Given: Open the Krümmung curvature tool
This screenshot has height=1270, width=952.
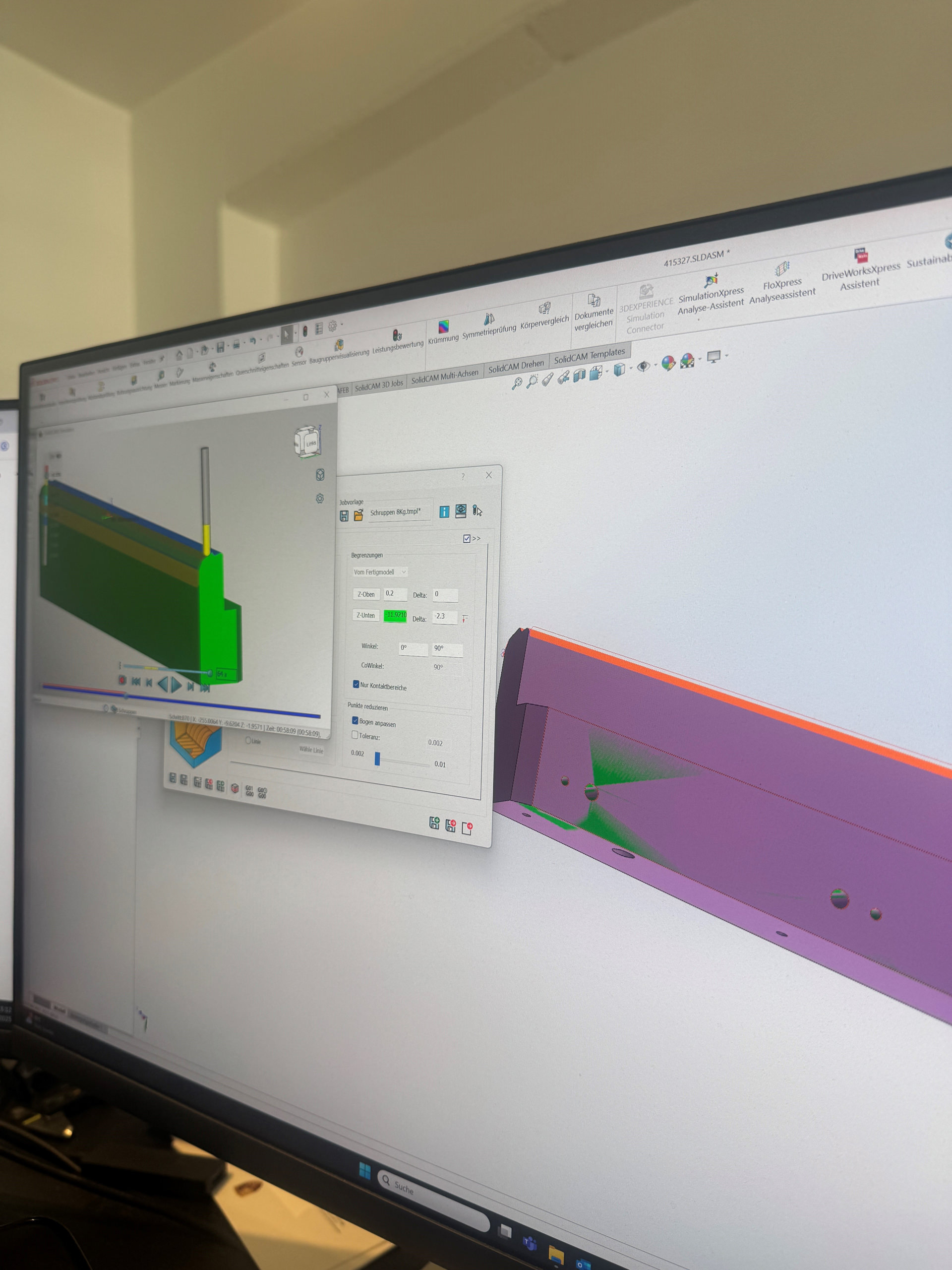Looking at the screenshot, I should (444, 328).
